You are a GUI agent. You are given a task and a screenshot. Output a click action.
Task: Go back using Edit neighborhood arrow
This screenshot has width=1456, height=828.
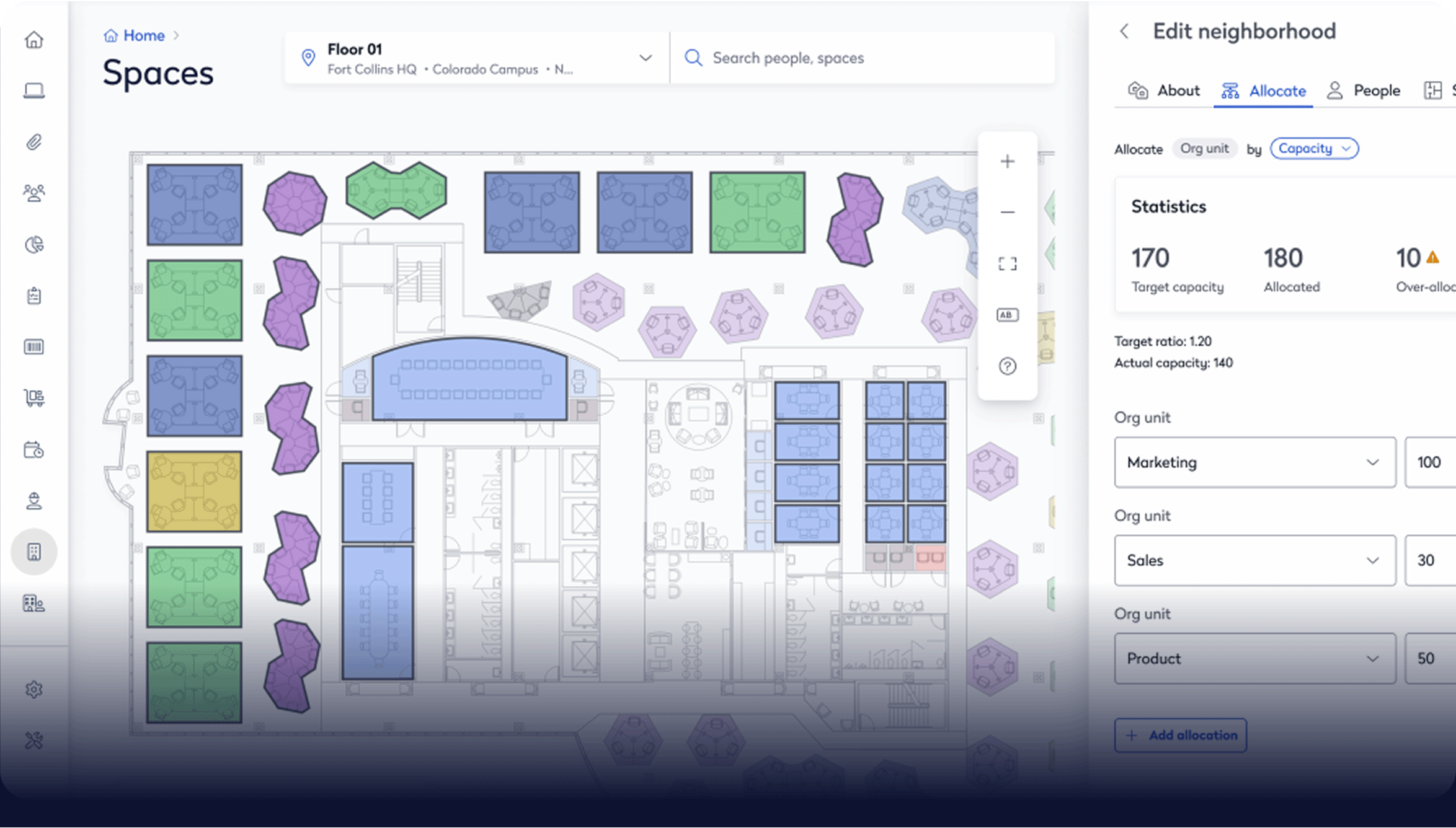(1124, 31)
